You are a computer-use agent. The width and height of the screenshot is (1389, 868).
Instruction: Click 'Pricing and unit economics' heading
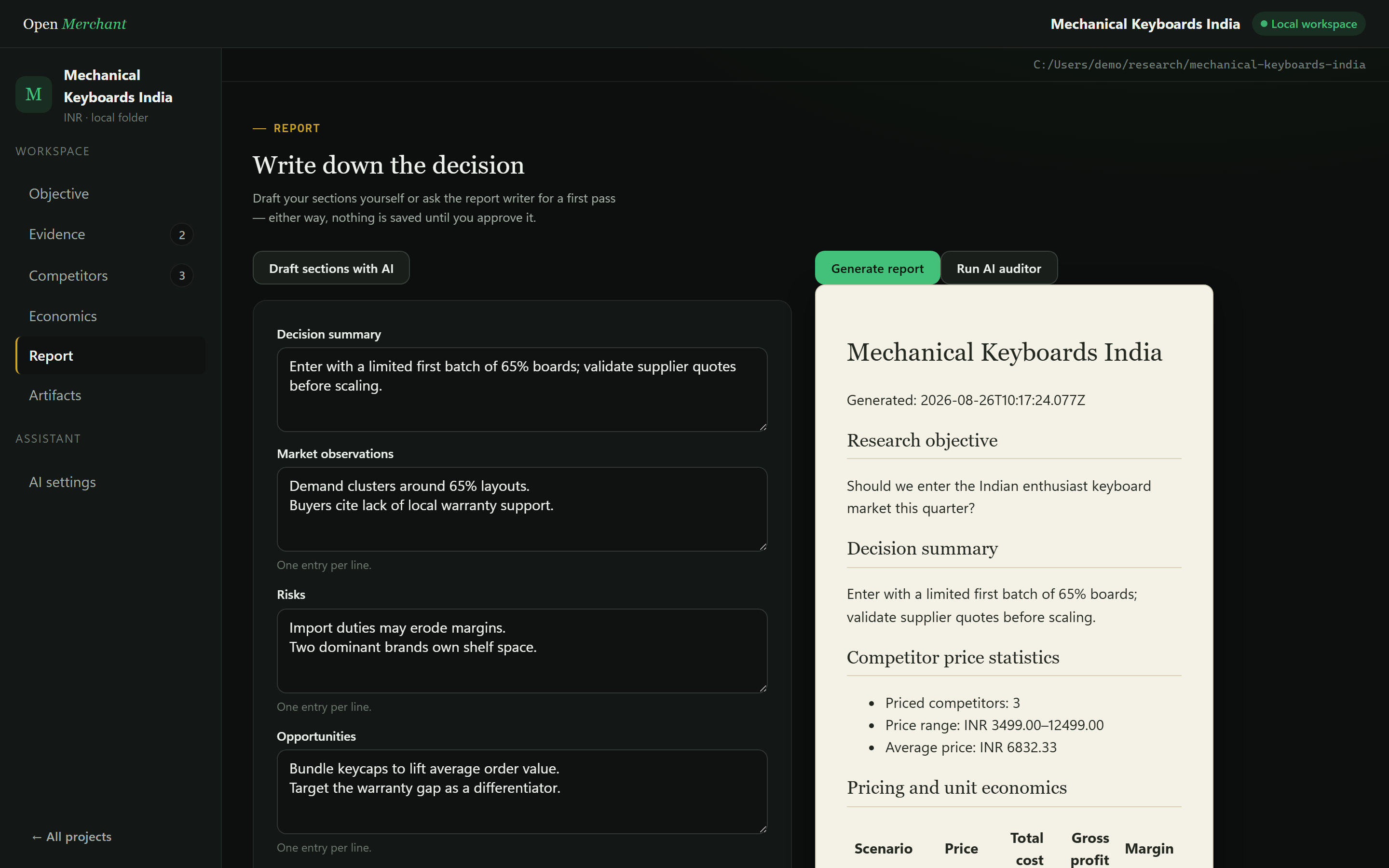coord(957,787)
